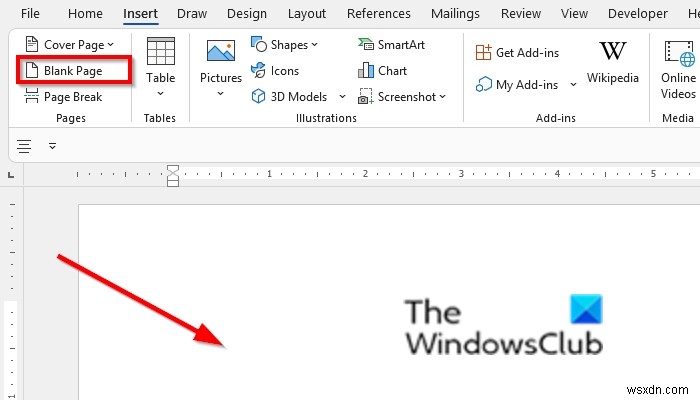Click the align text icon in quick toolbar
Screen dimensions: 700x400
point(24,146)
